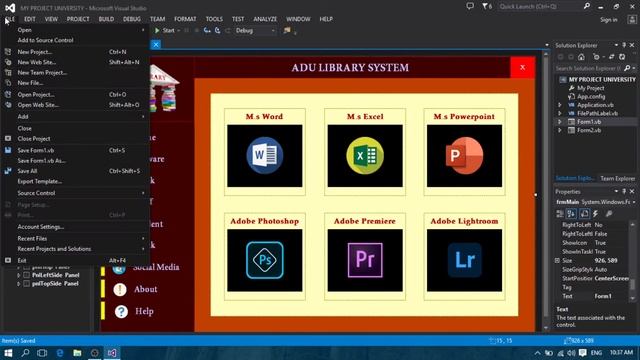Expand the Recent Files submenu

click(x=75, y=238)
